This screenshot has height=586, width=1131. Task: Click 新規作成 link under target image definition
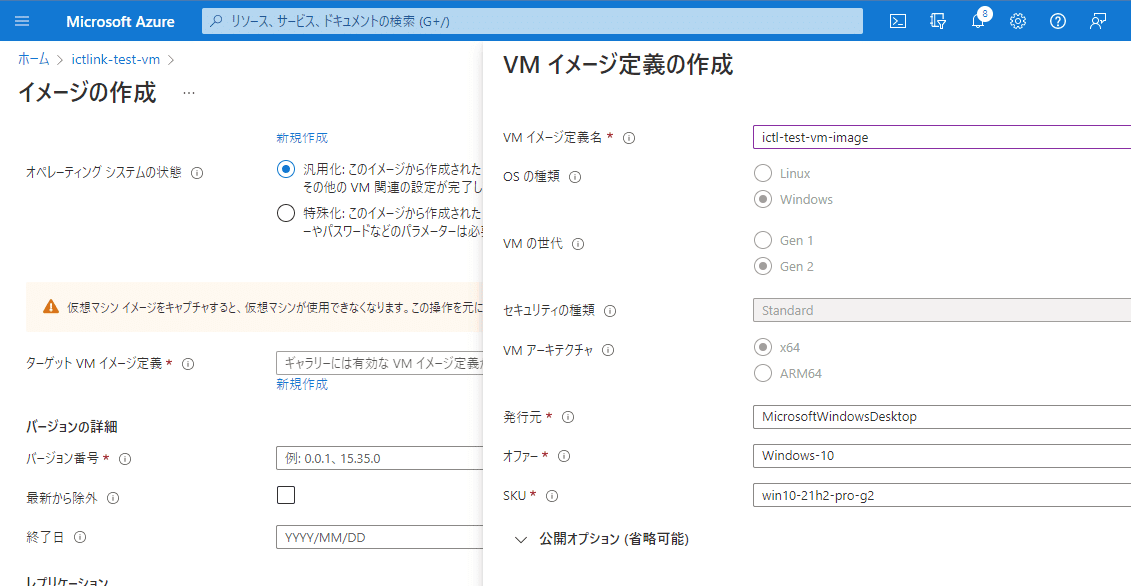pyautogui.click(x=302, y=384)
